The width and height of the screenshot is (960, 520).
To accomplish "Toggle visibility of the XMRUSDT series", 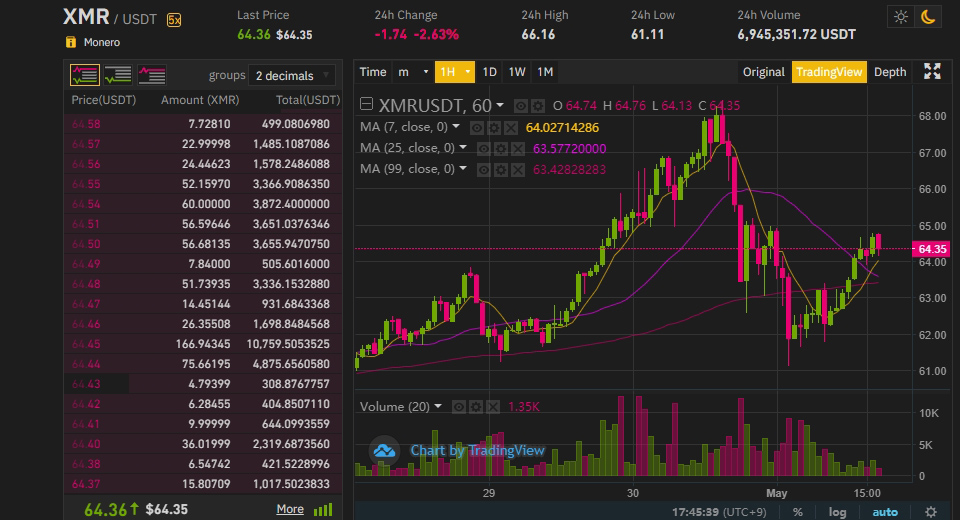I will click(x=520, y=106).
